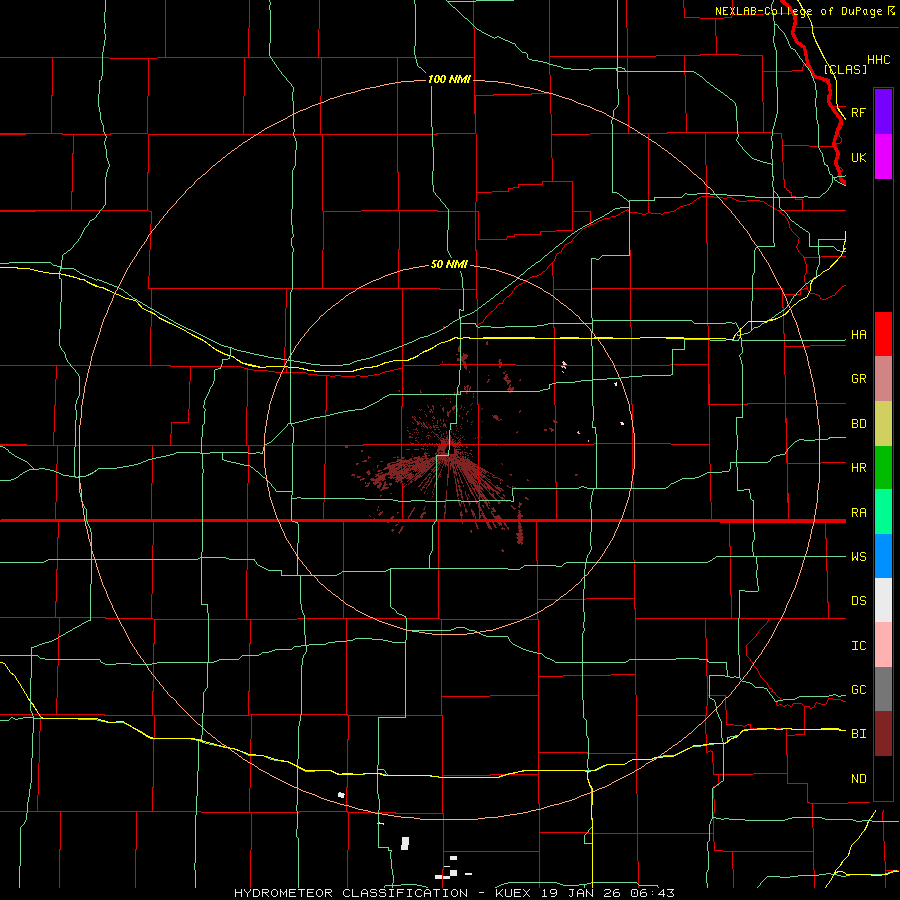Click the KUEX radar site at center of echoes
This screenshot has width=900, height=900.
[x=449, y=448]
